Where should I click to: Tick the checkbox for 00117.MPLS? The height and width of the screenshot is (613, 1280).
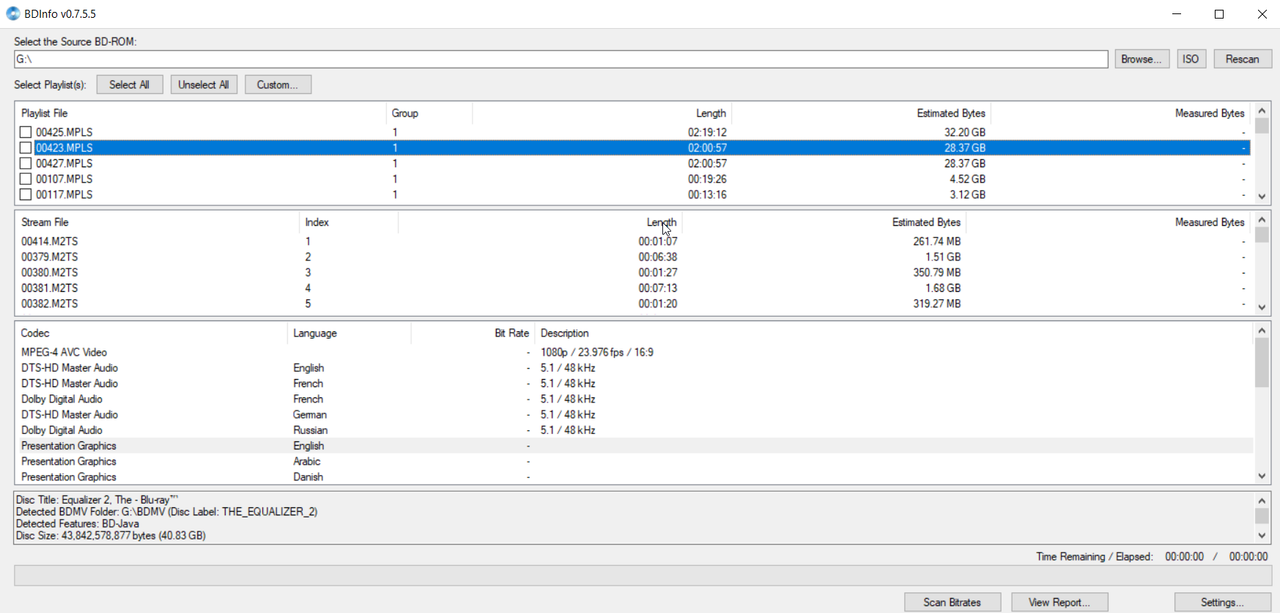26,195
